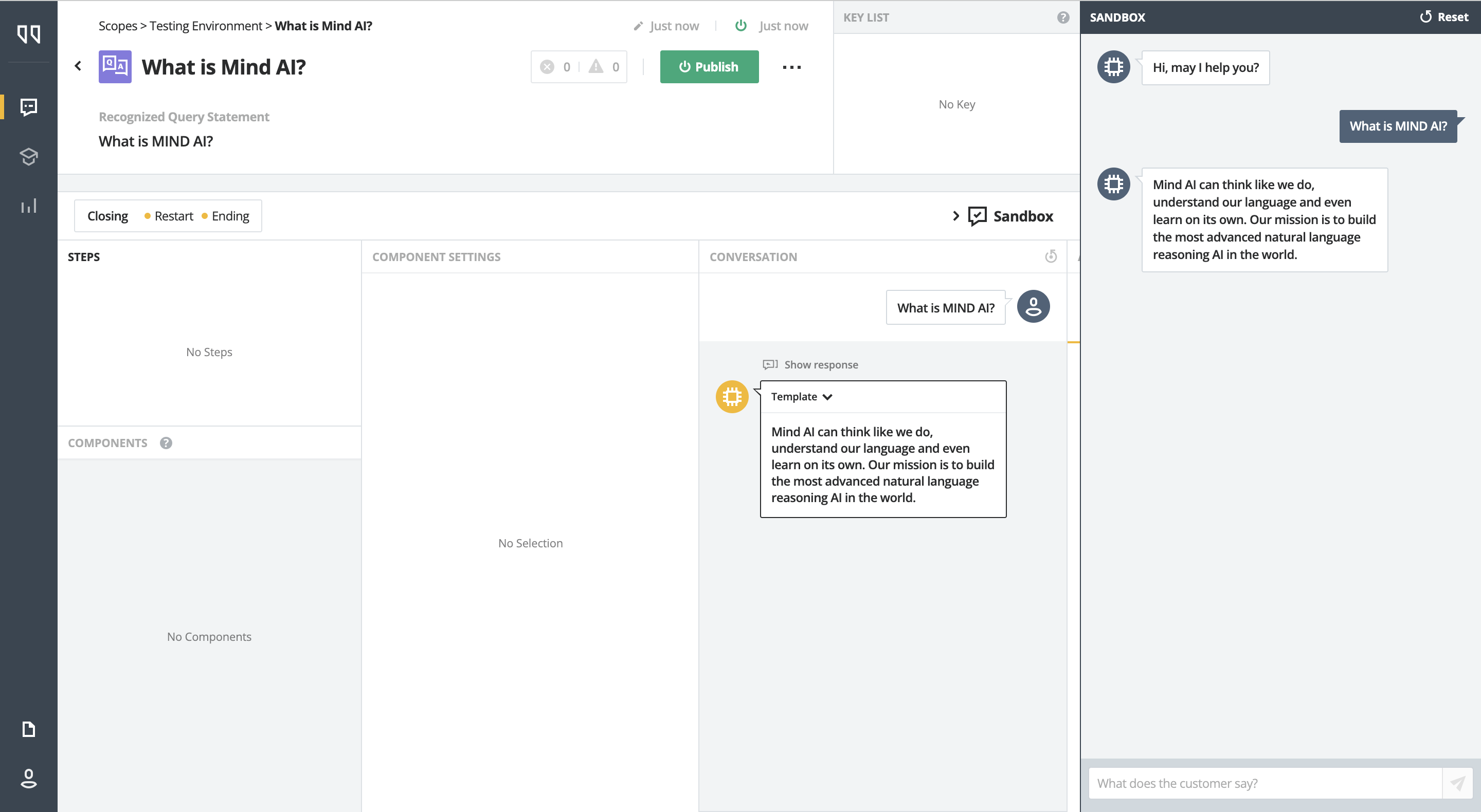Image resolution: width=1481 pixels, height=812 pixels.
Task: Open the Template dropdown in the response
Action: 802,397
